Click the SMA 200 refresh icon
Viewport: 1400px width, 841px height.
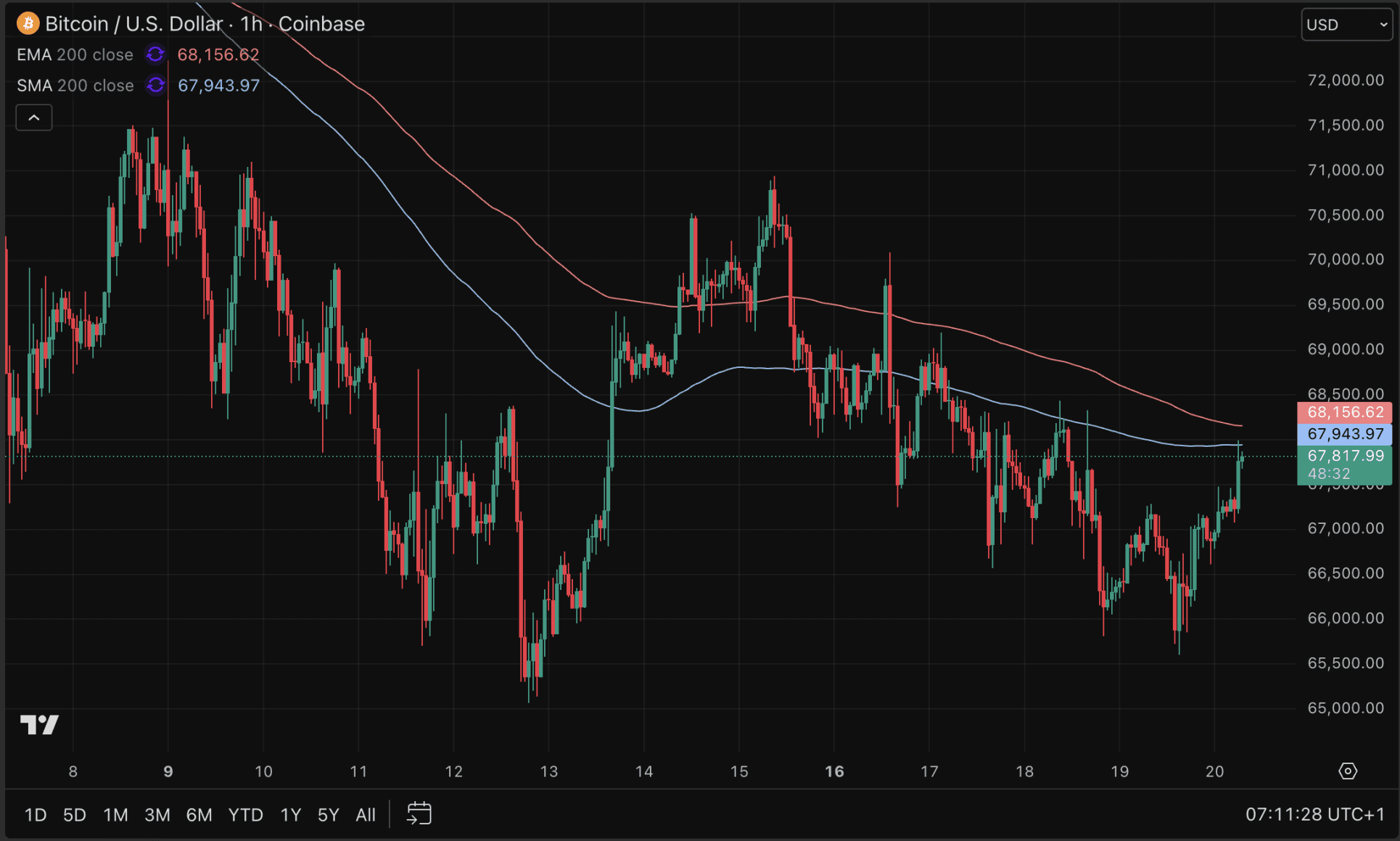pos(155,85)
